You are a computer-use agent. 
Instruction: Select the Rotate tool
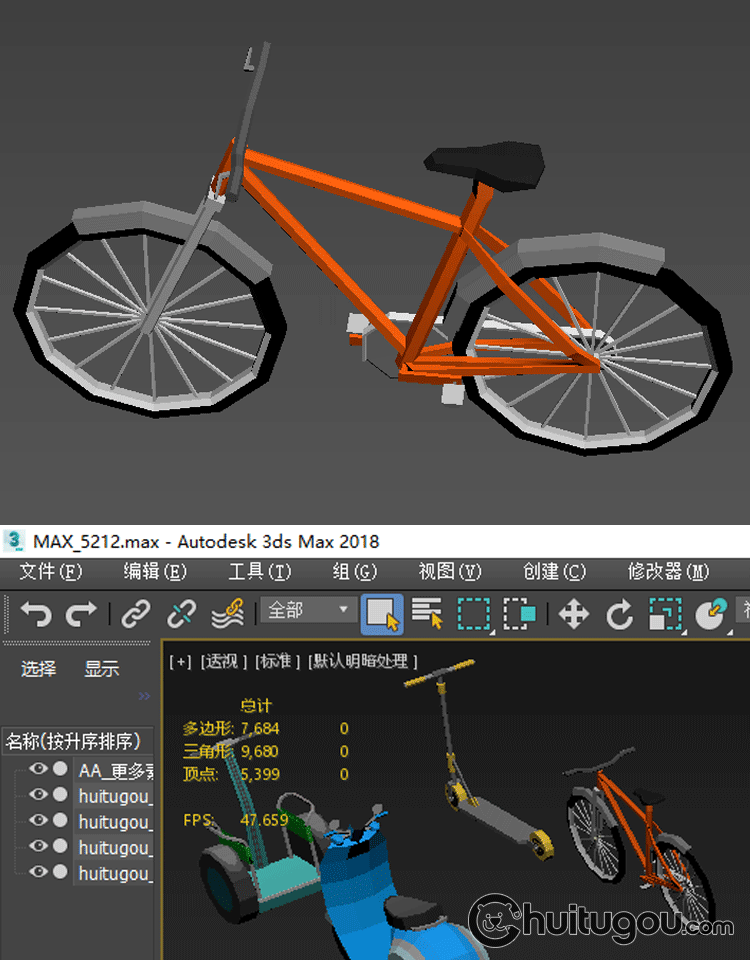[x=620, y=613]
